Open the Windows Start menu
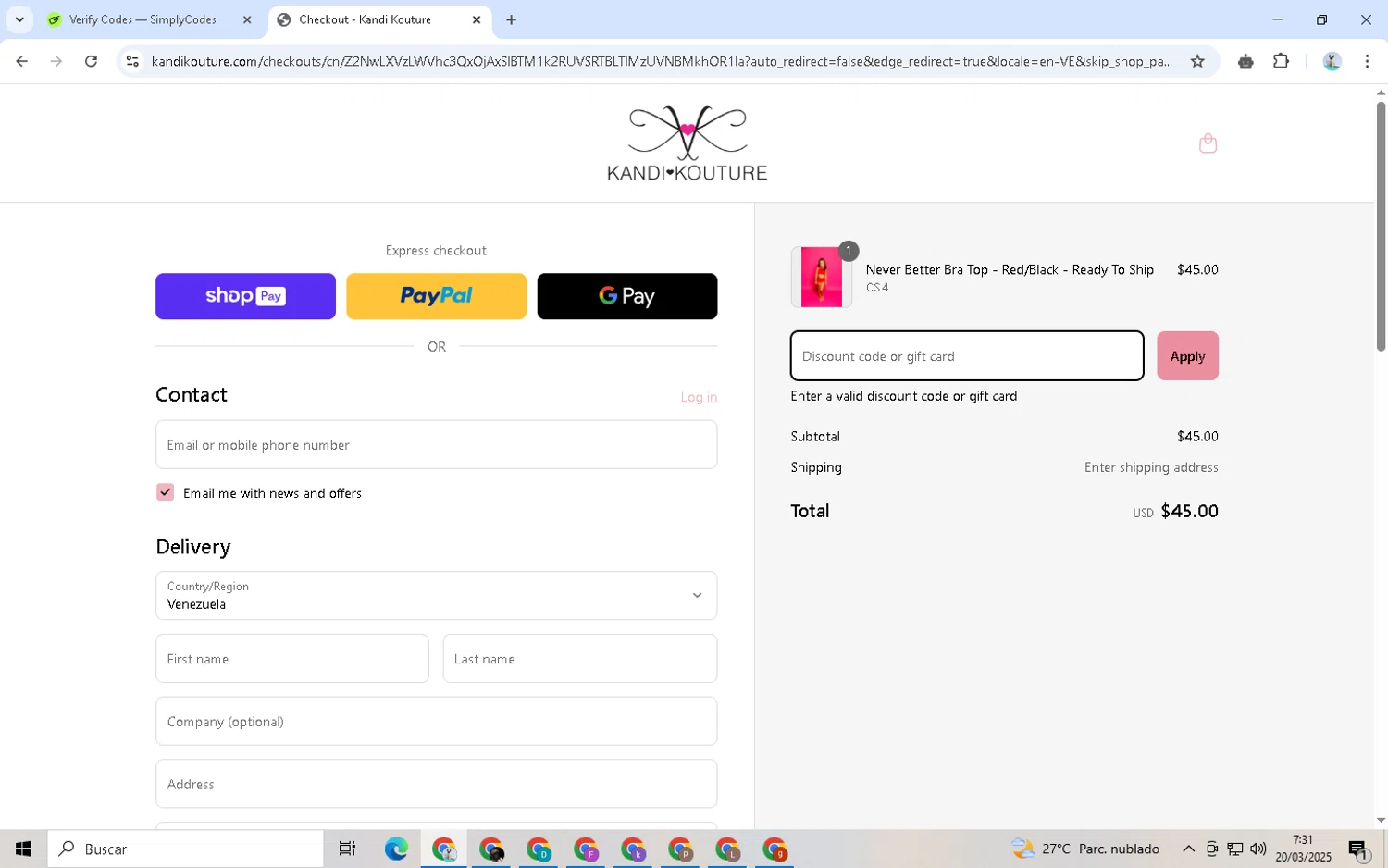Image resolution: width=1388 pixels, height=868 pixels. 23,849
